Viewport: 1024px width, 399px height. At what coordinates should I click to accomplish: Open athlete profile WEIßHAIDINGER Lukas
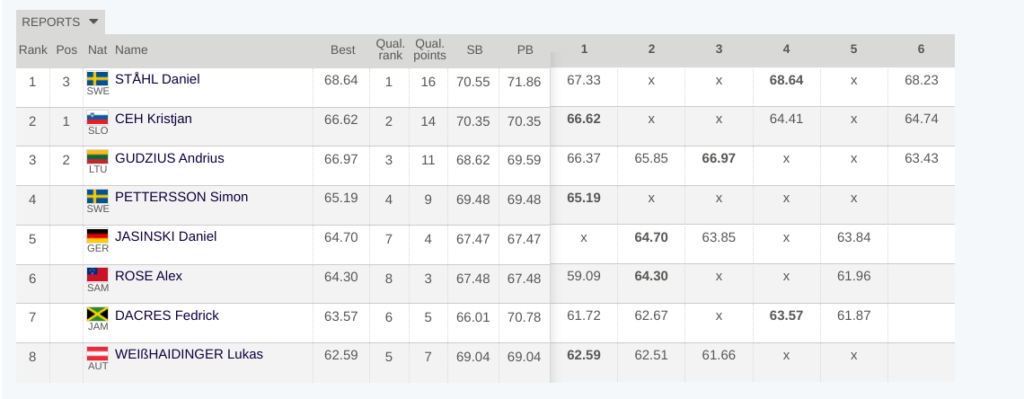[x=189, y=355]
